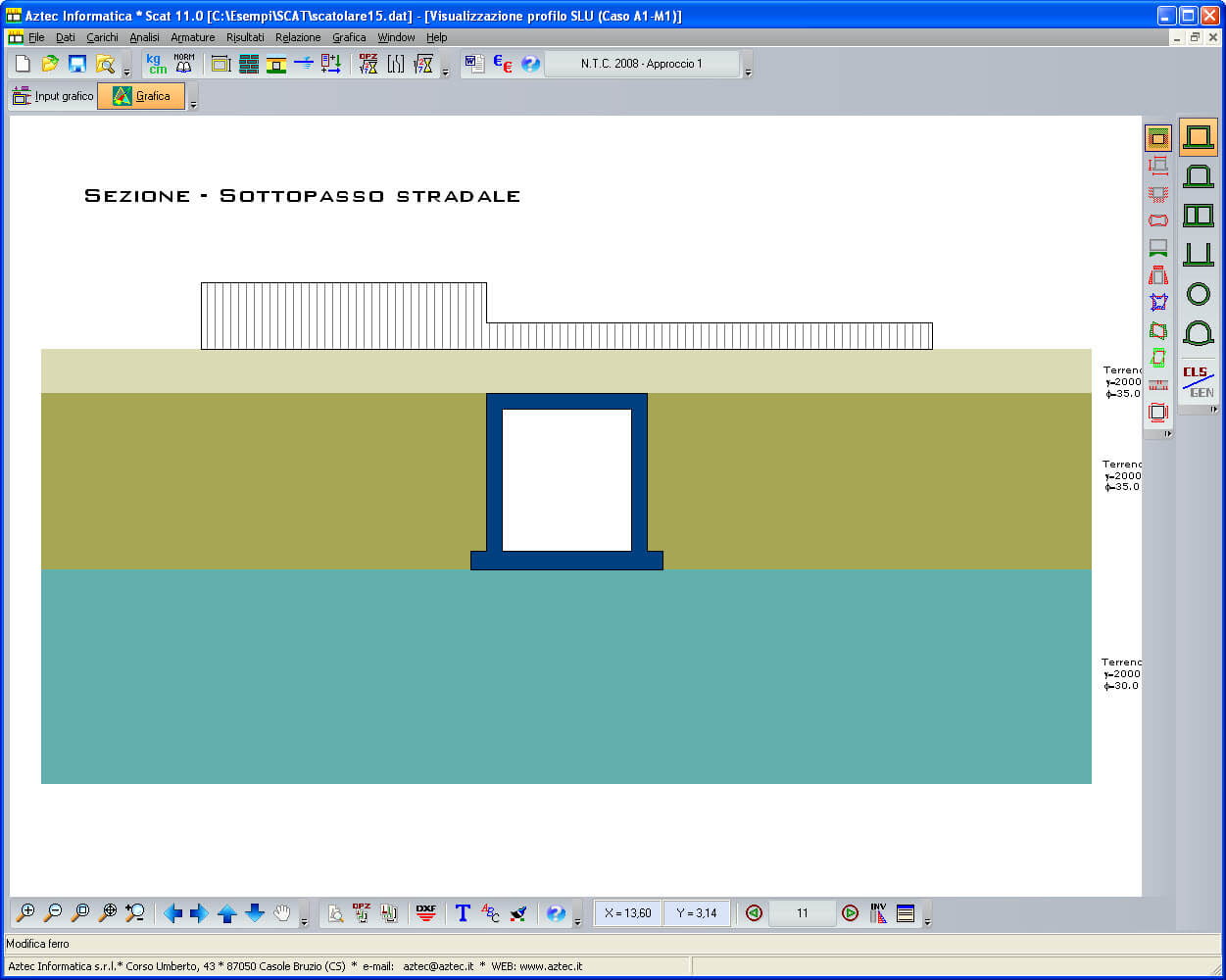The width and height of the screenshot is (1226, 980).
Task: Go to next combination with green arrow
Action: [x=851, y=913]
